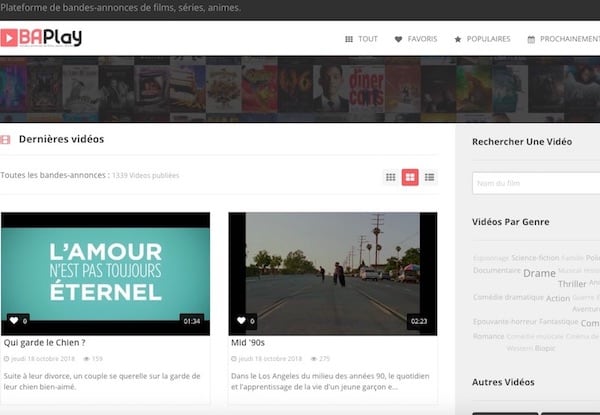
Task: Click the 01:34 duration badge
Action: 192,321
